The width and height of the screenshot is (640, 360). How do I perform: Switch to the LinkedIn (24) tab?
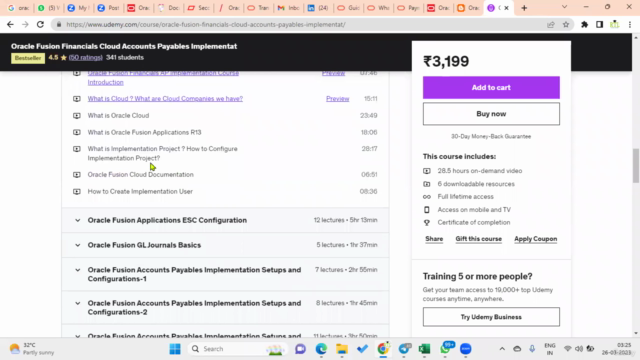318,8
